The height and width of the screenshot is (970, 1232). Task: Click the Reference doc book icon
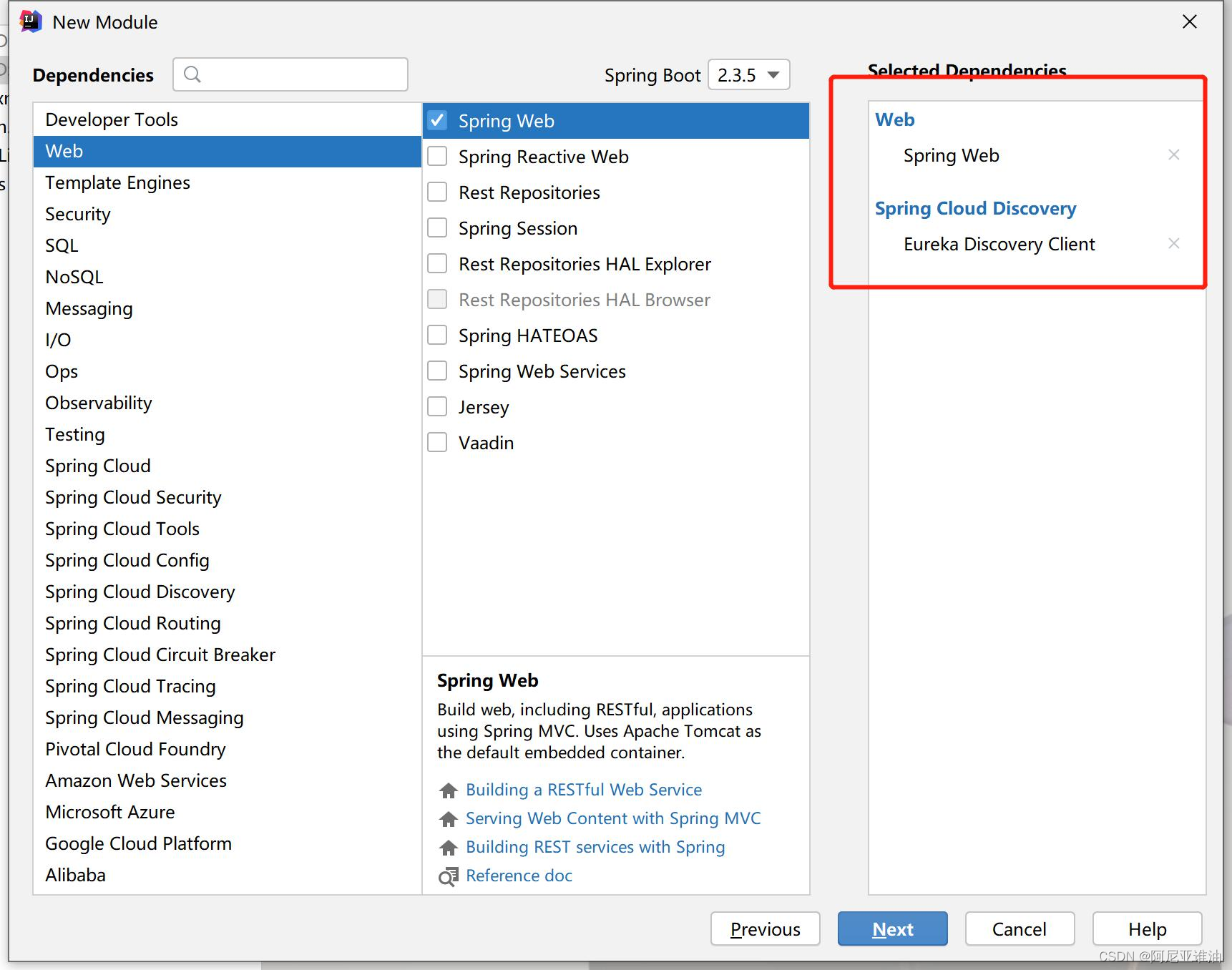pos(449,876)
